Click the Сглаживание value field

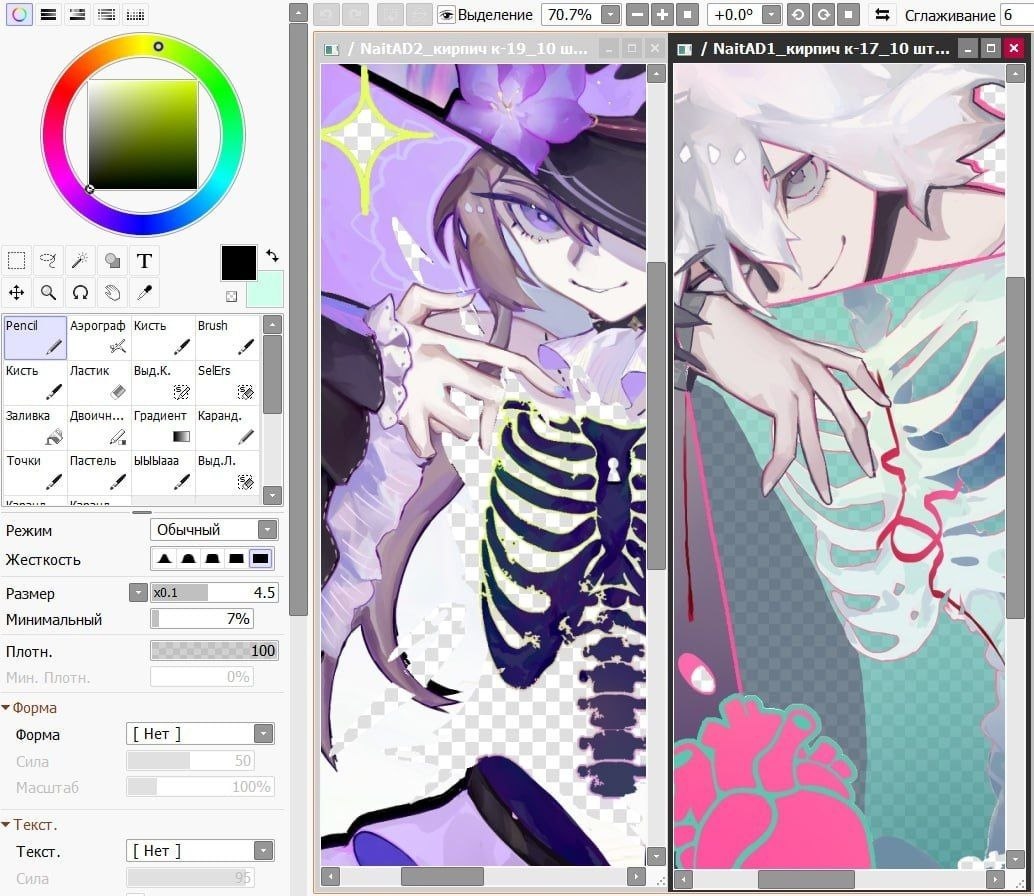click(x=1016, y=15)
